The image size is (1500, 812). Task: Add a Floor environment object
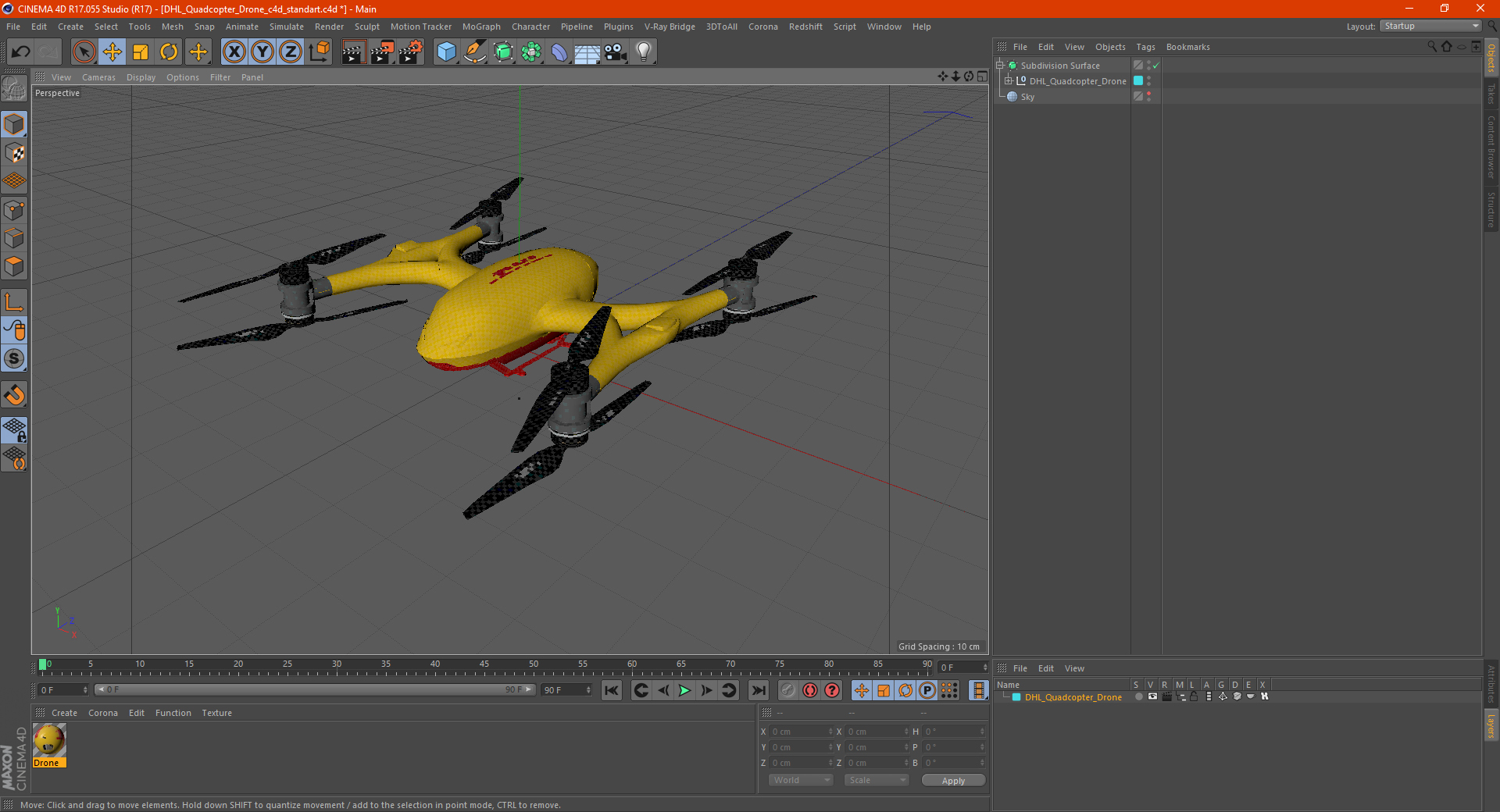587,52
